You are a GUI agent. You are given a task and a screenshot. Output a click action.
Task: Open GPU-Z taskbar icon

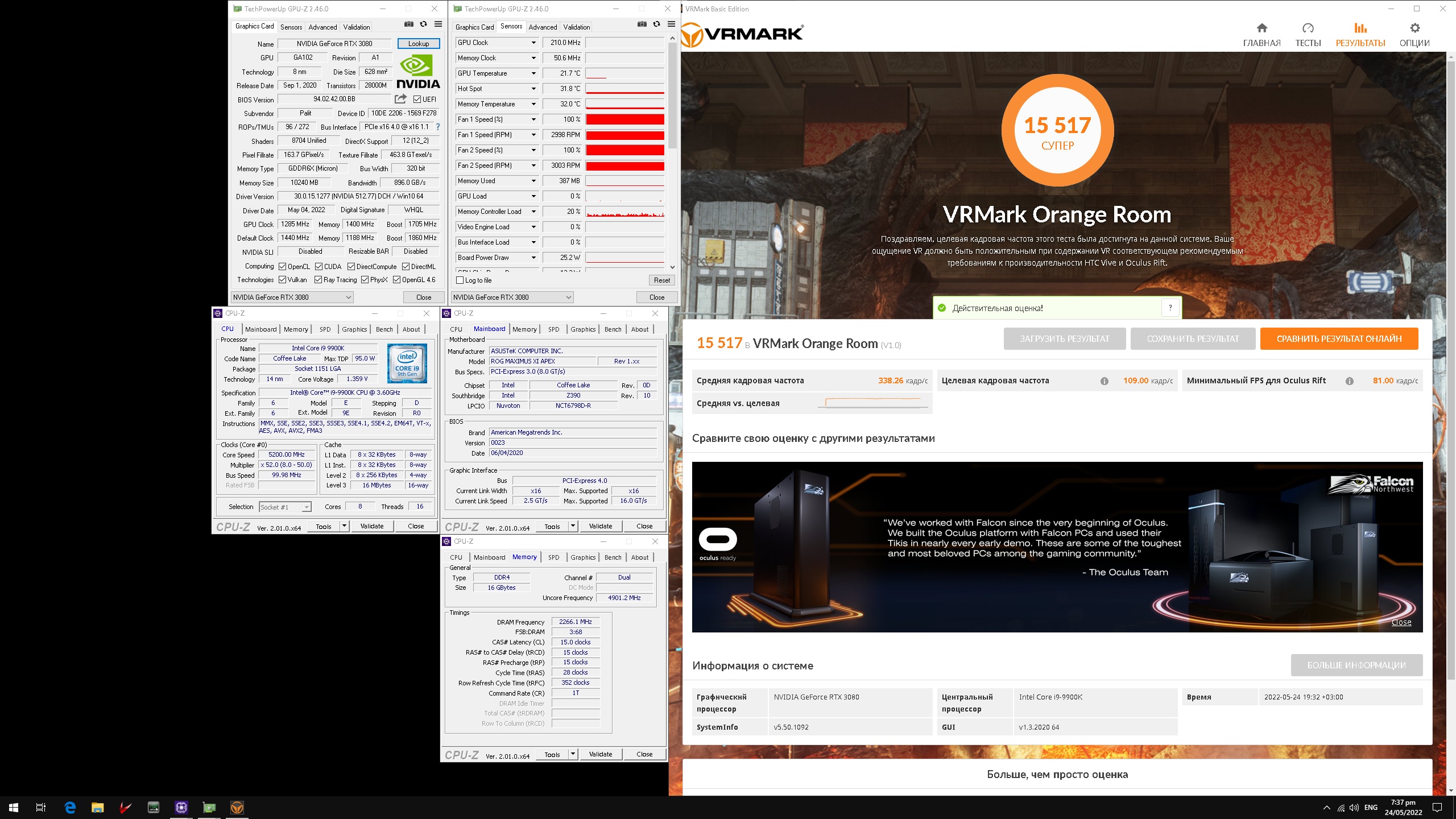(x=209, y=807)
